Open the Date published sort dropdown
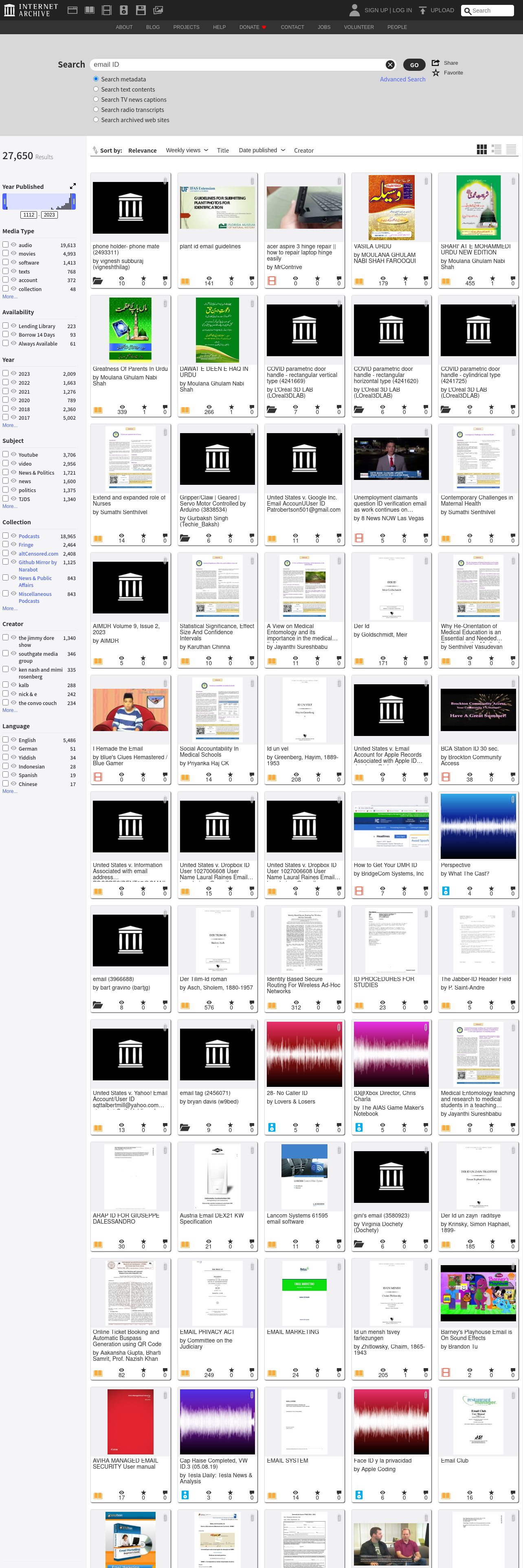The height and width of the screenshot is (1568, 523). [x=262, y=150]
